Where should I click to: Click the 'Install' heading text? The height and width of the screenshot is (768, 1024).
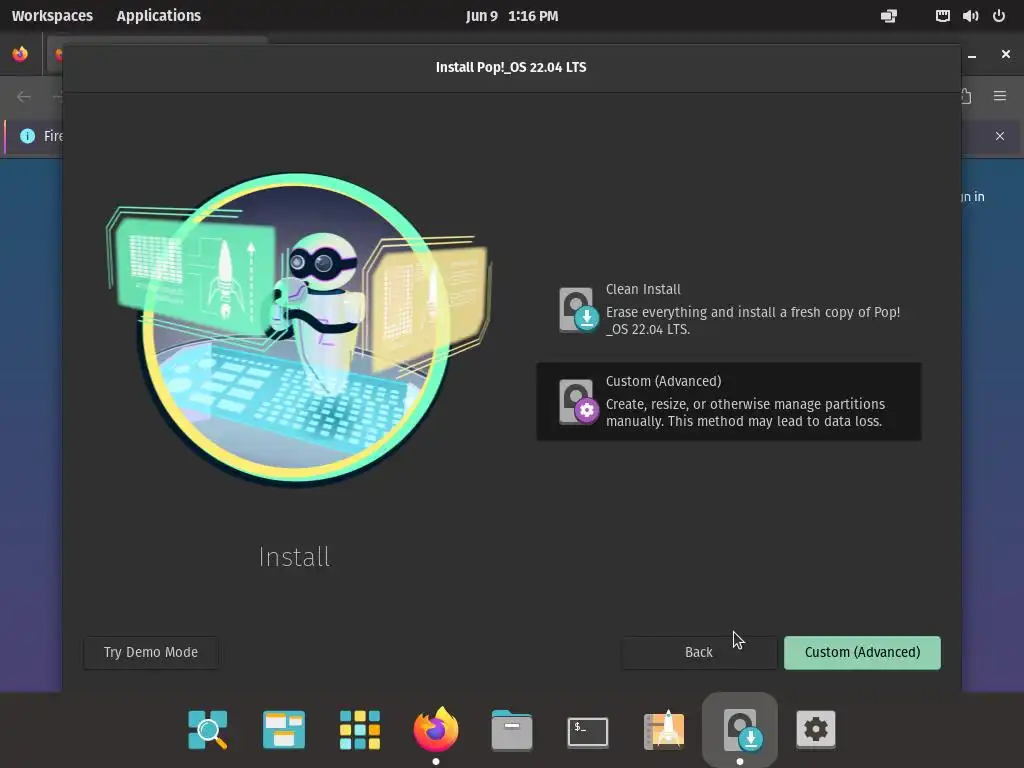(x=295, y=557)
